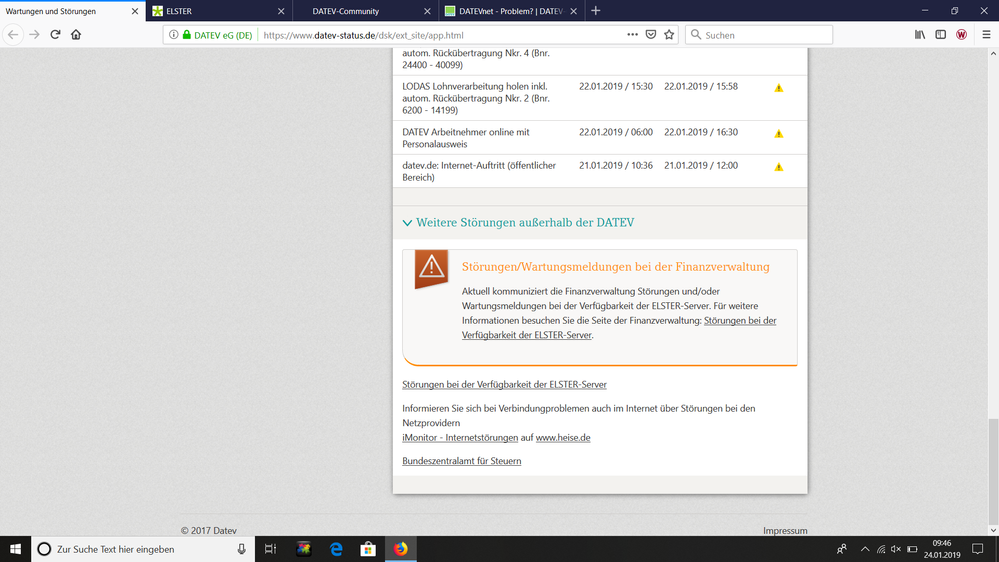Click the Windows taskbar search field
The width and height of the screenshot is (999, 562).
coord(143,549)
